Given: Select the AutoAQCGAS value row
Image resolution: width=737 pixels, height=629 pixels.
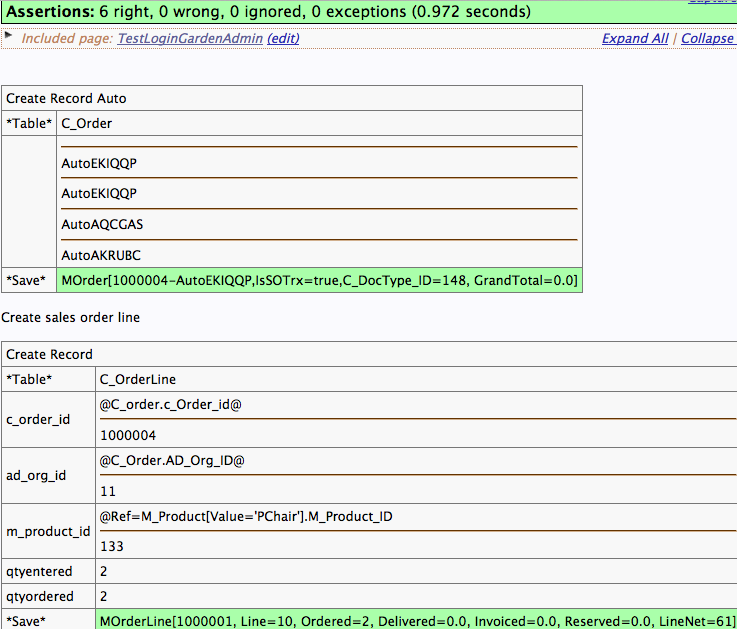Looking at the screenshot, I should click(x=102, y=224).
